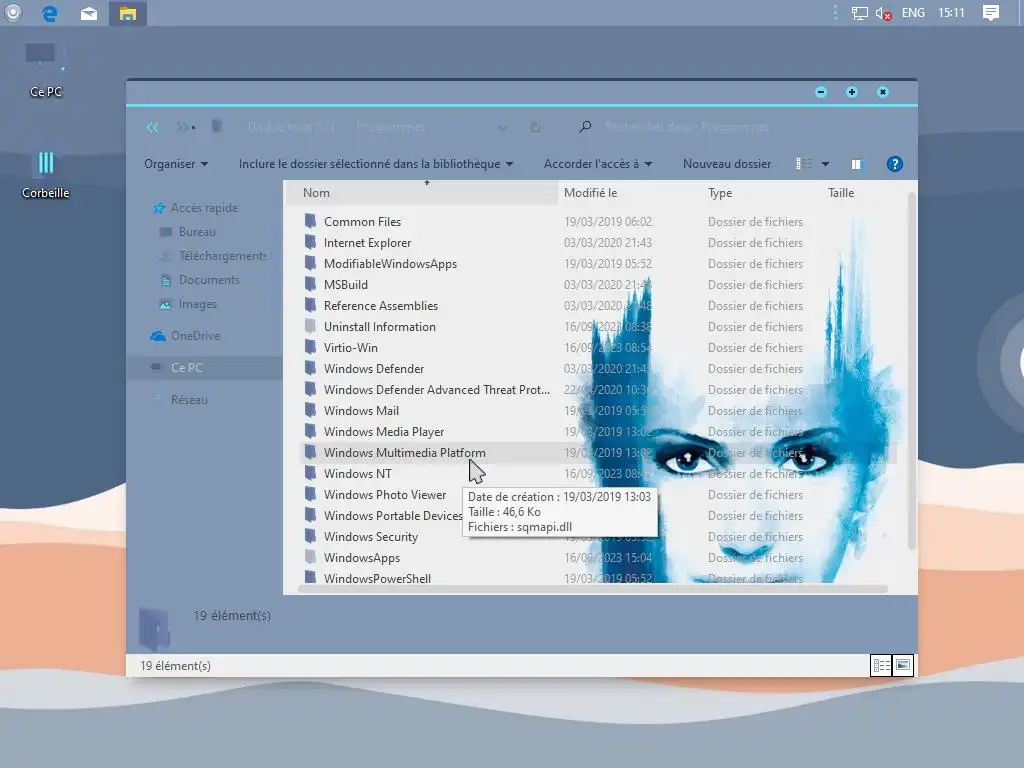This screenshot has height=768, width=1024.
Task: Click the Windows Portable Devices name
Action: 393,516
